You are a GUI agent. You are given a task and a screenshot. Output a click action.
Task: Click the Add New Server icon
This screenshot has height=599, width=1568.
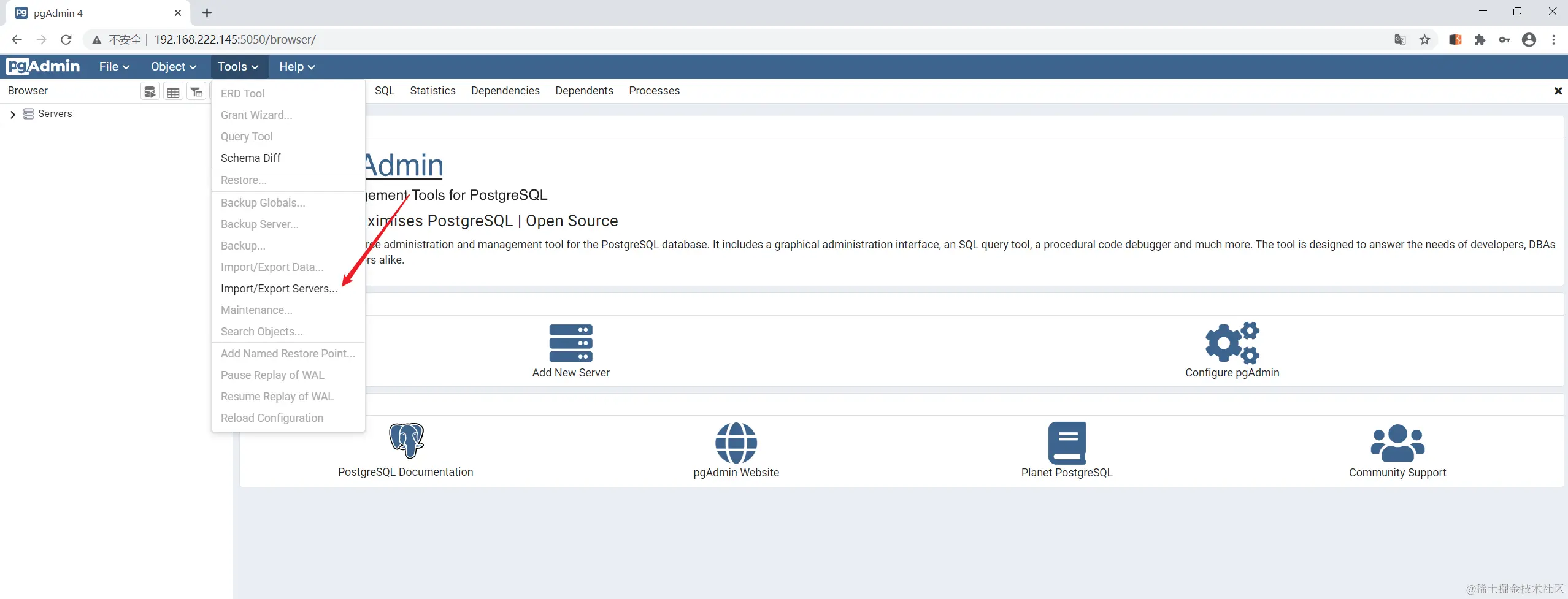click(571, 343)
